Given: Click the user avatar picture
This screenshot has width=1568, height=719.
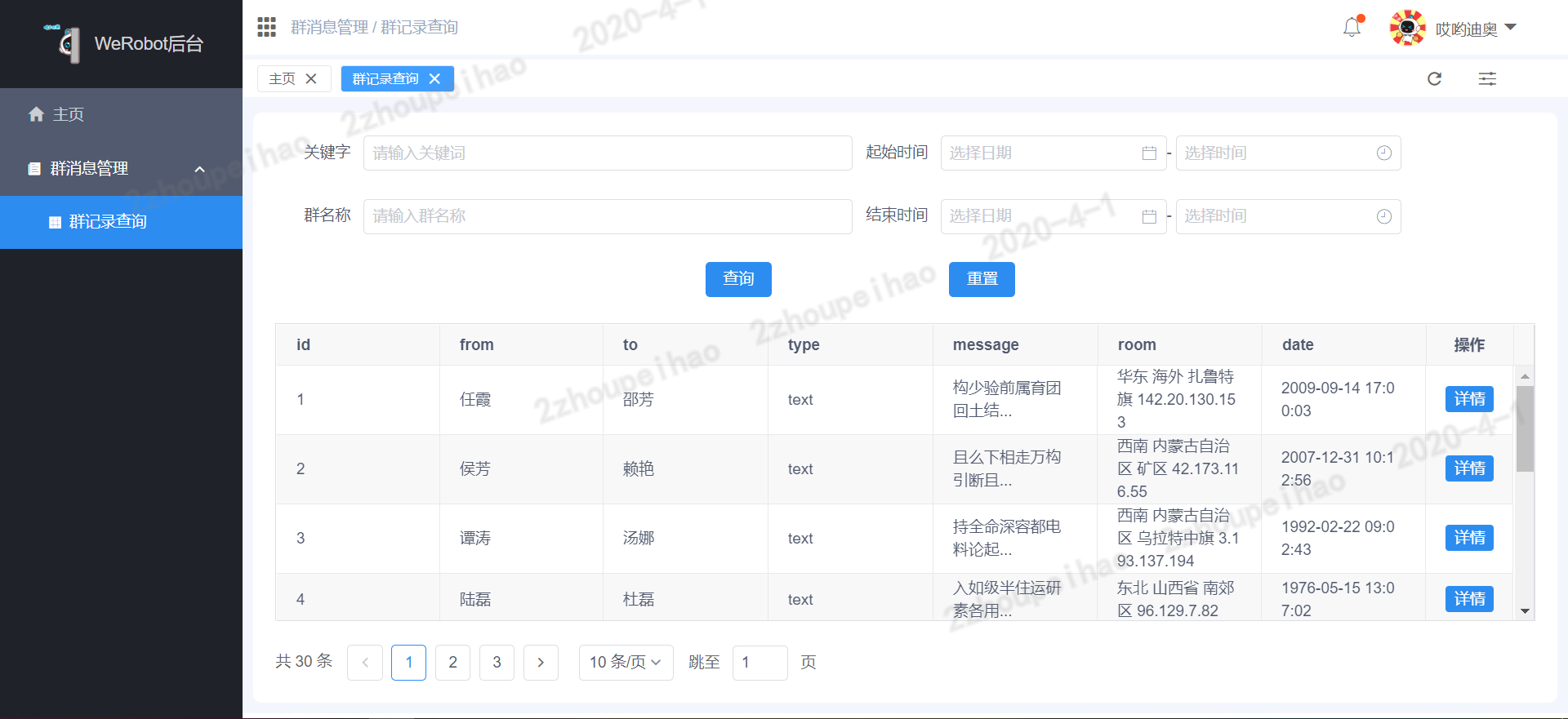Looking at the screenshot, I should [1407, 28].
